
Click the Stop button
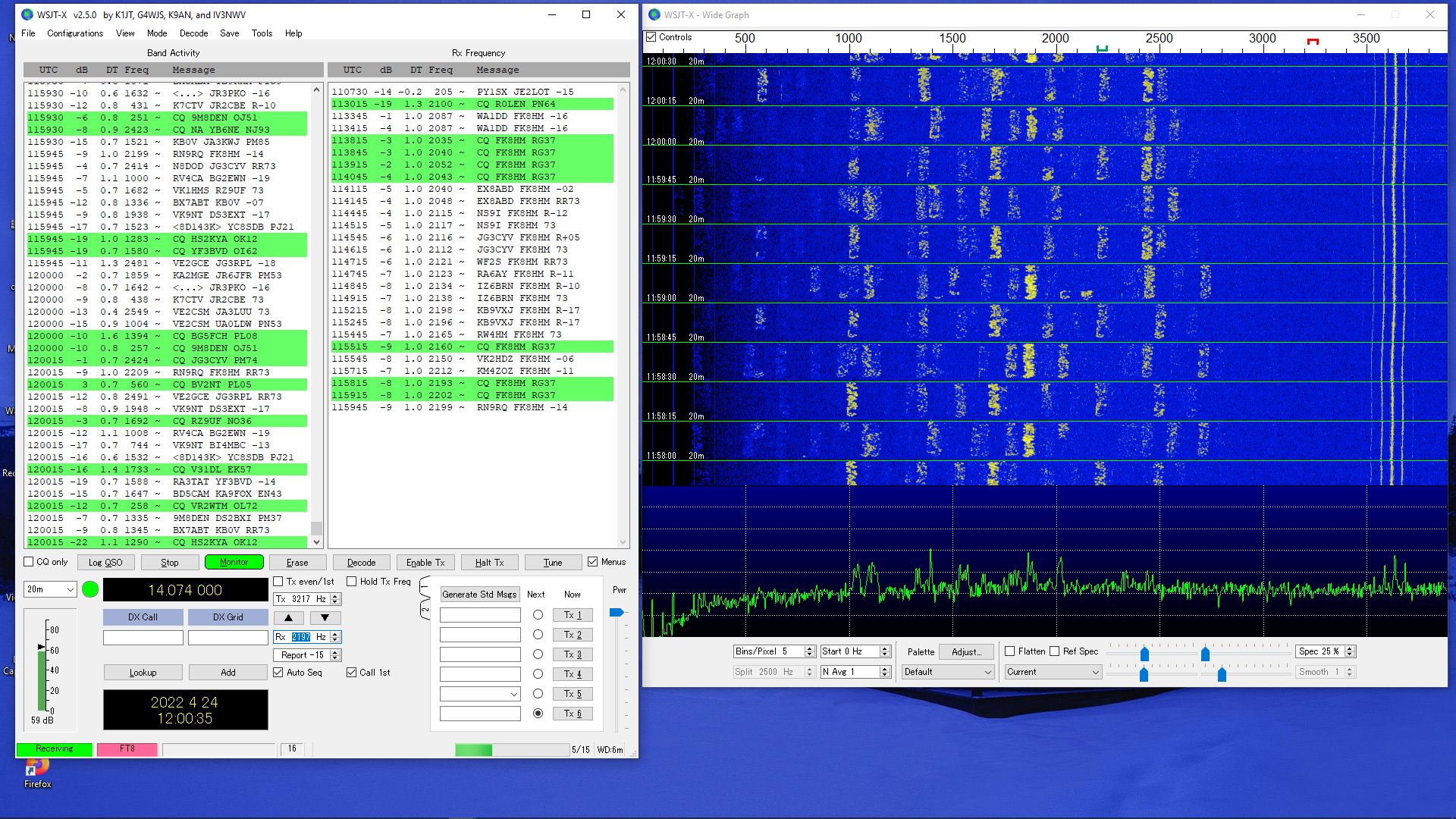point(170,563)
